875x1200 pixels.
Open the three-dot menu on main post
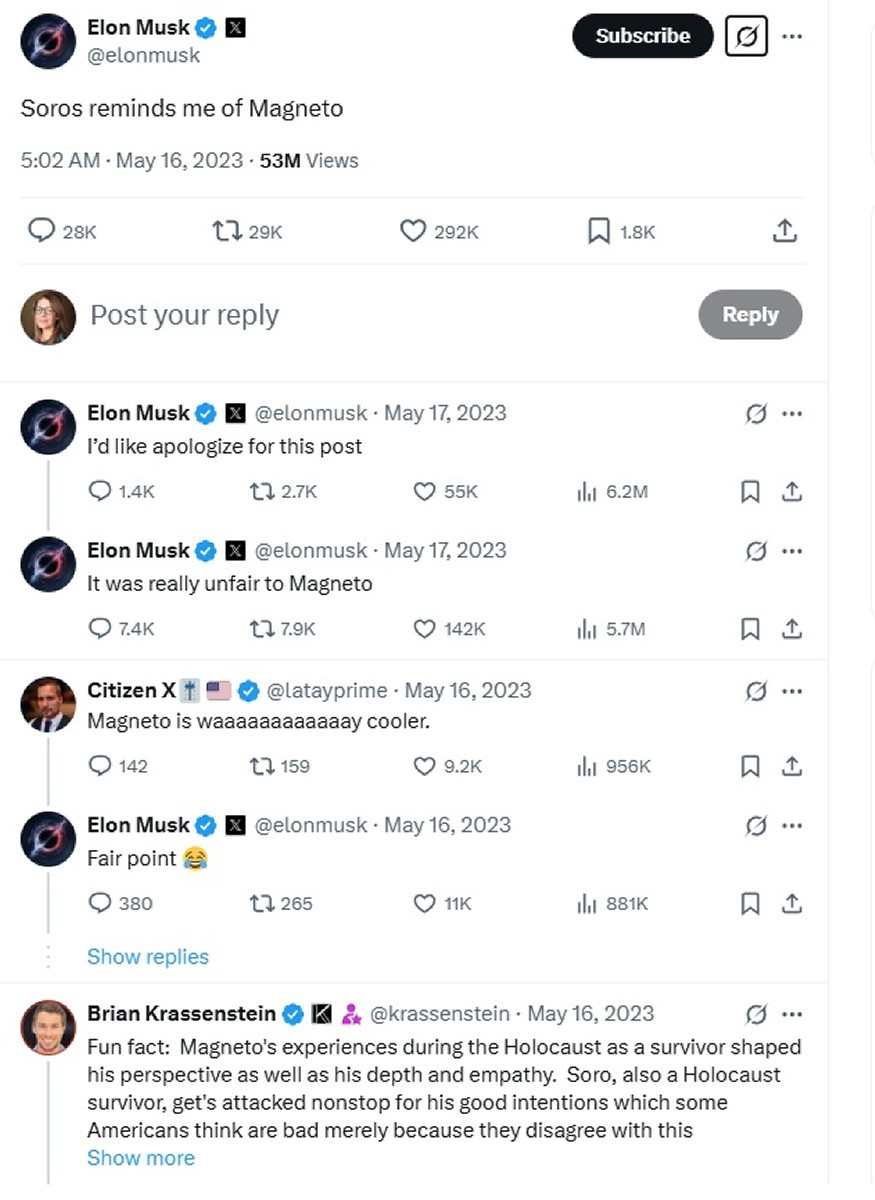pos(792,36)
